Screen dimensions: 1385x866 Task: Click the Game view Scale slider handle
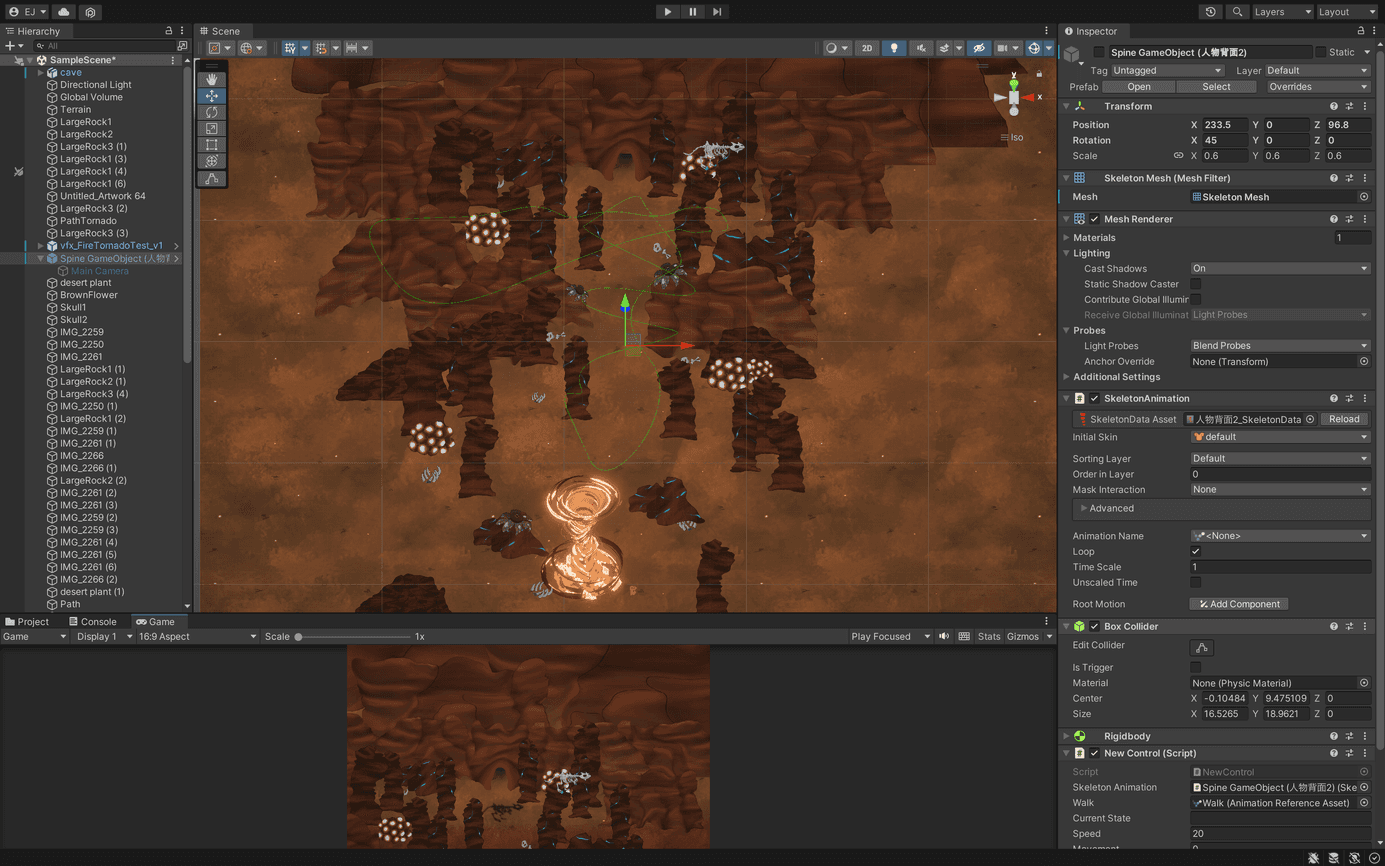tap(298, 636)
